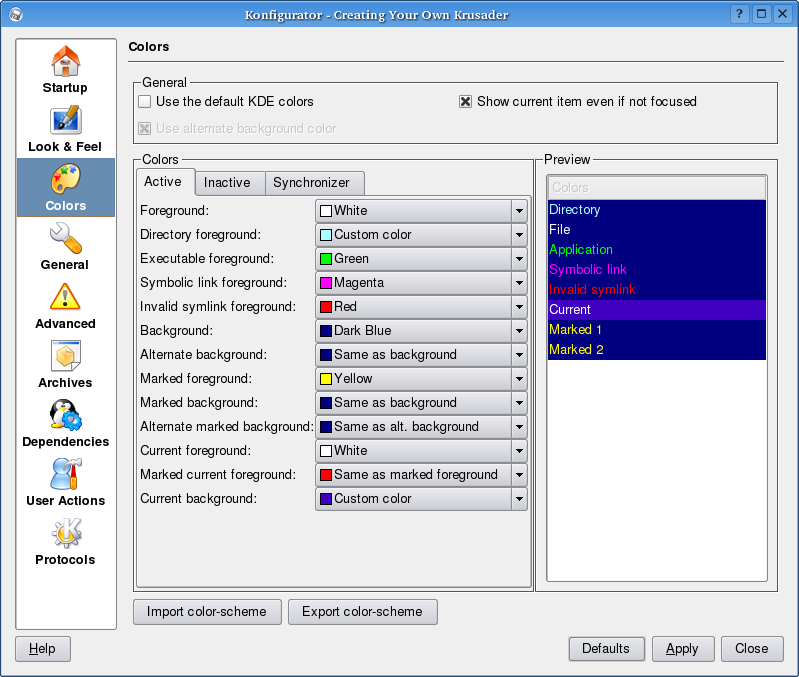The image size is (799, 677).
Task: Close the Konfigurator dialog
Action: [x=752, y=648]
